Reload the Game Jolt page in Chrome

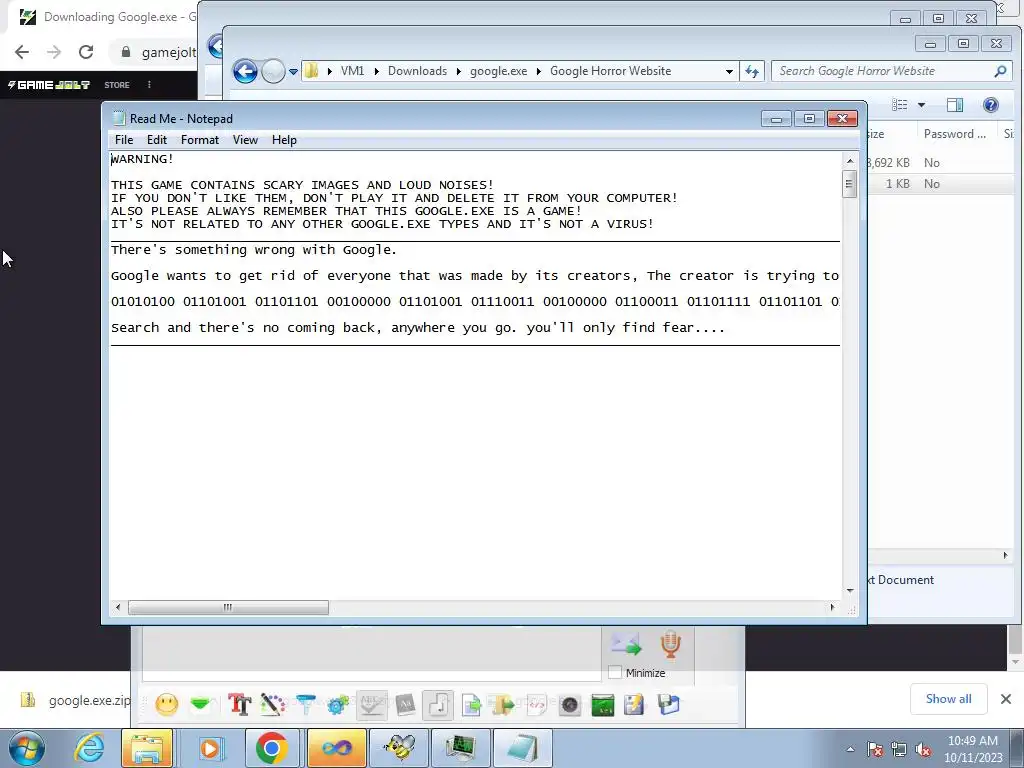(x=86, y=52)
